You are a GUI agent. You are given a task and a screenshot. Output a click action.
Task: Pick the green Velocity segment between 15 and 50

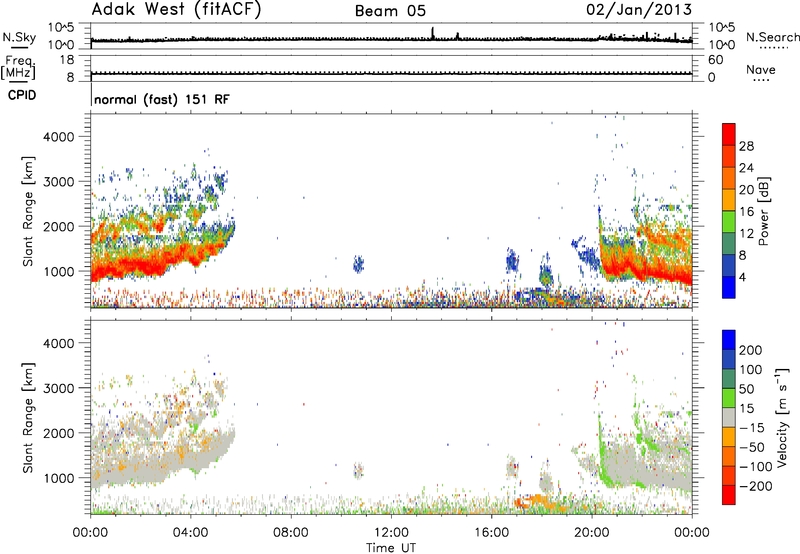(x=729, y=398)
